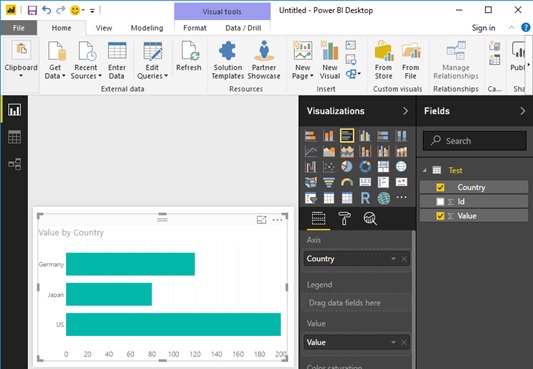The width and height of the screenshot is (533, 369).
Task: Select the funnel chart visual
Action: point(329,182)
